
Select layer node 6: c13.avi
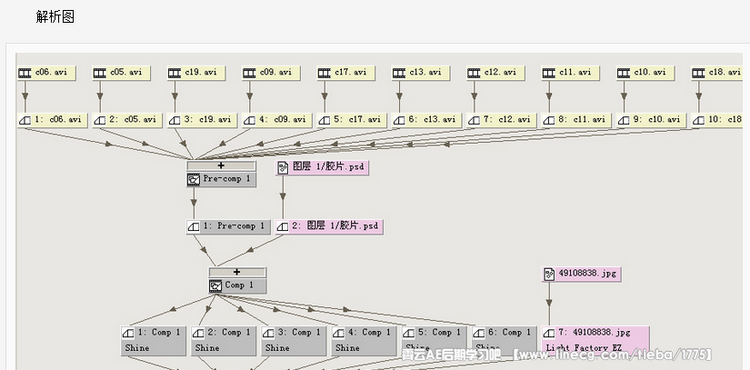tap(426, 120)
